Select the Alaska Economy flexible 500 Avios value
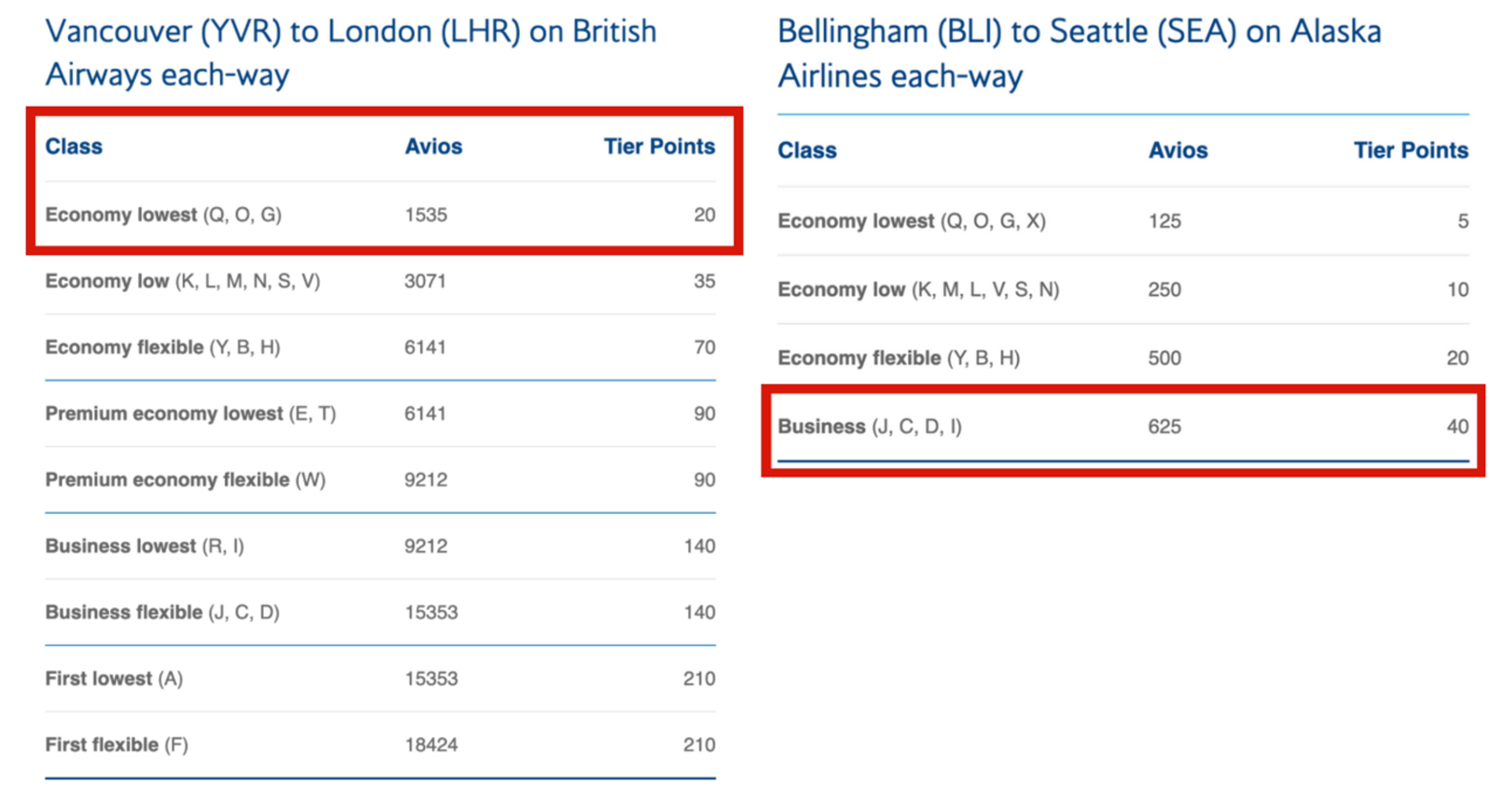The width and height of the screenshot is (1512, 799). pos(1165,358)
